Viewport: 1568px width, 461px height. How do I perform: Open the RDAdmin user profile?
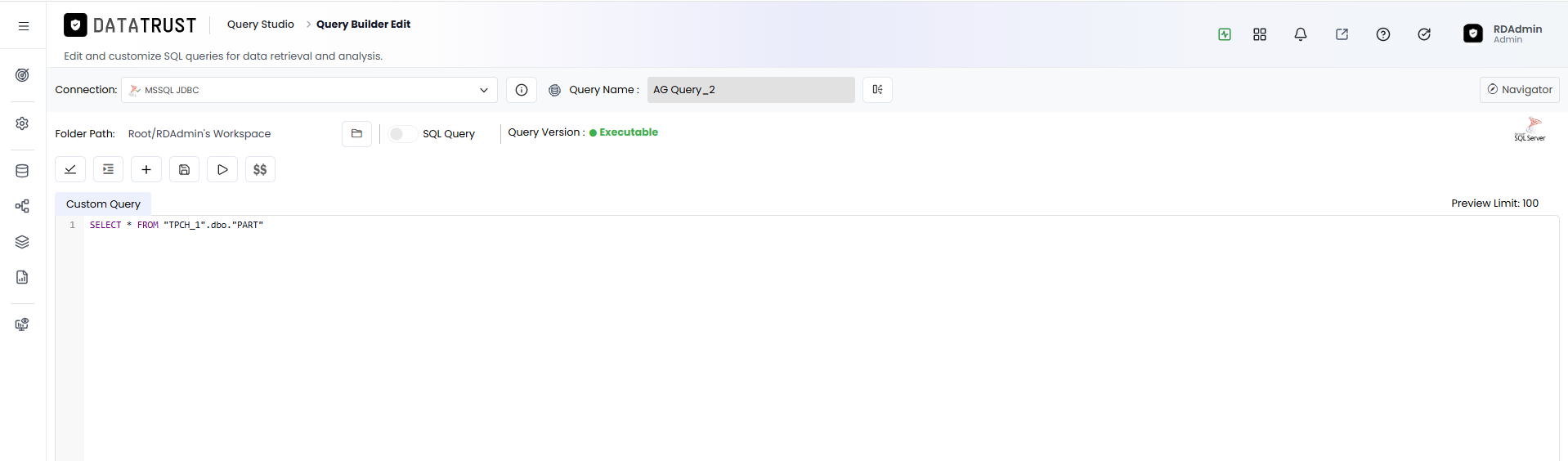pos(1503,34)
